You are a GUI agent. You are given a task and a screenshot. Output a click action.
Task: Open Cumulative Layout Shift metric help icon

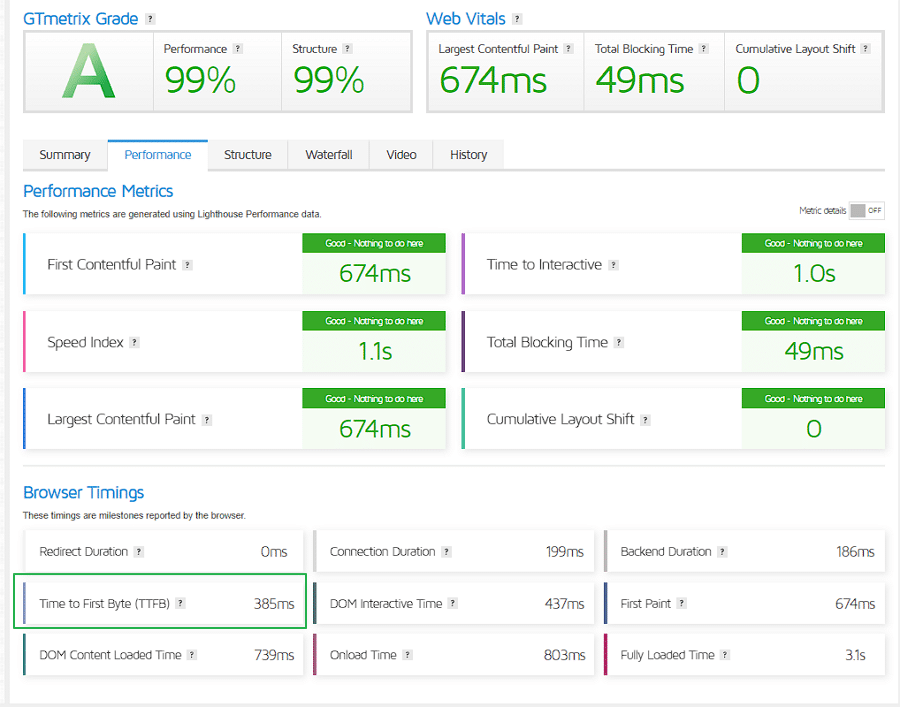(645, 420)
